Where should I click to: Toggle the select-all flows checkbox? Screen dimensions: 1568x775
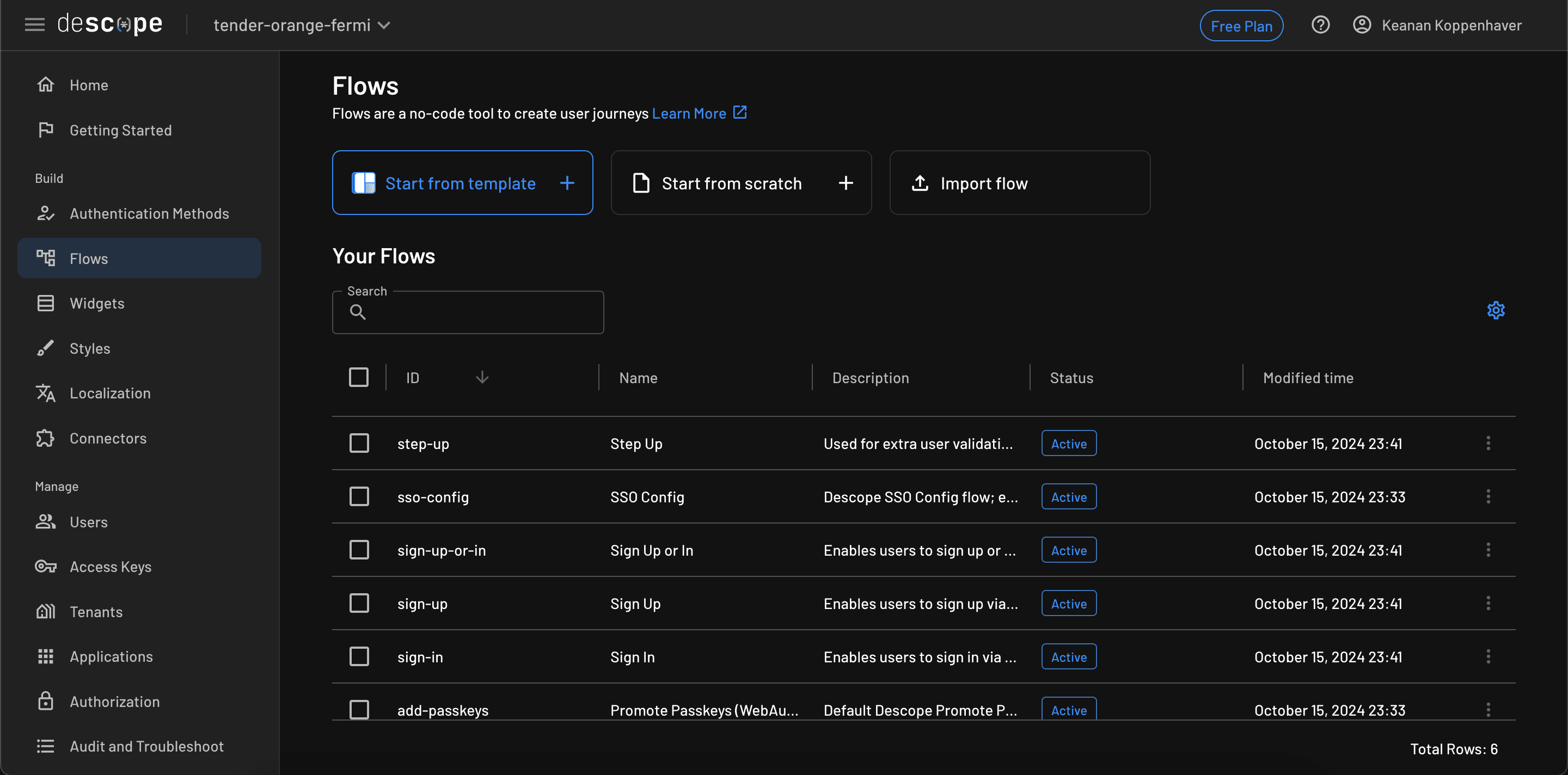pyautogui.click(x=359, y=377)
